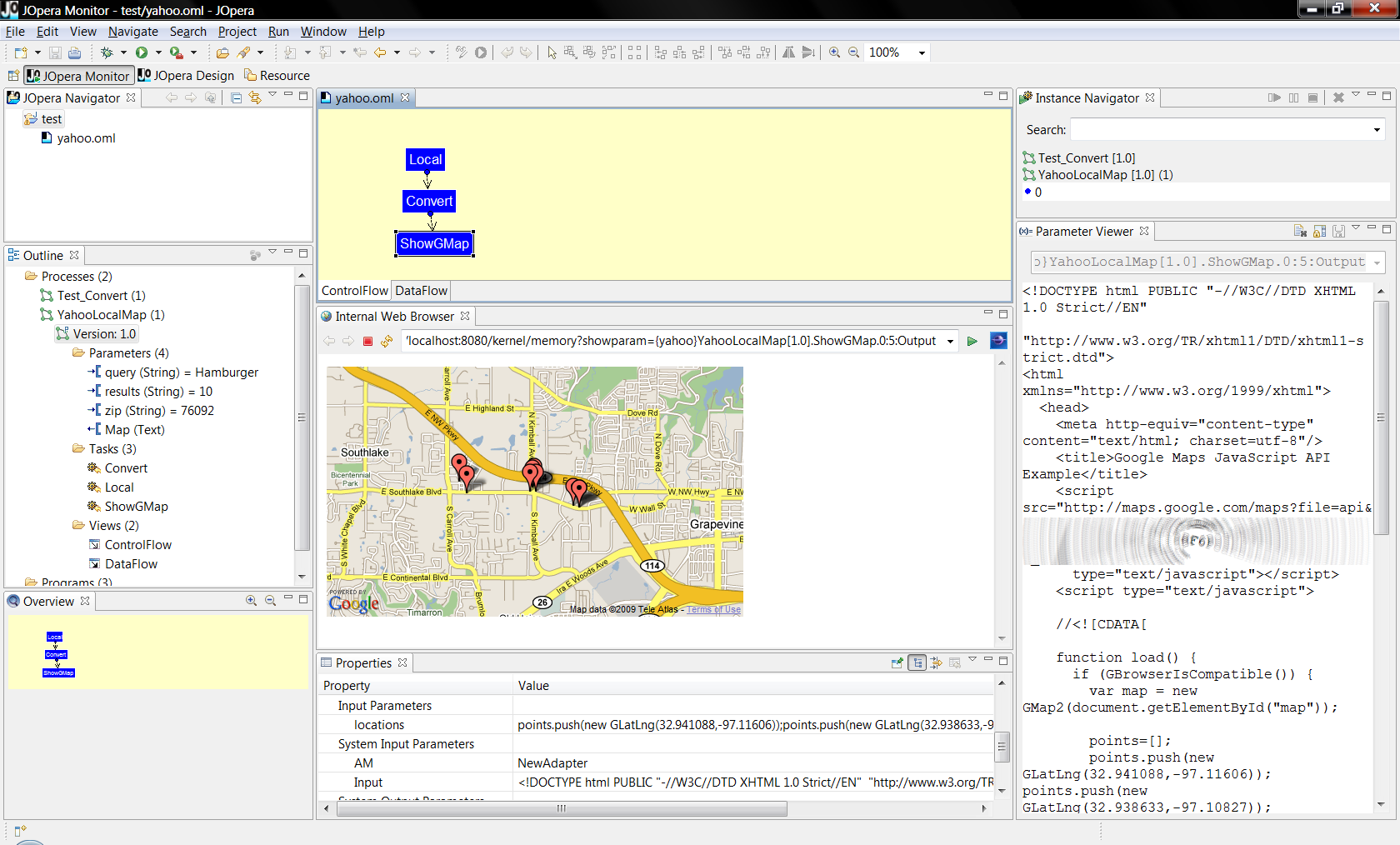Launch Debug from the bug icon
This screenshot has height=845, width=1400.
pos(107,52)
